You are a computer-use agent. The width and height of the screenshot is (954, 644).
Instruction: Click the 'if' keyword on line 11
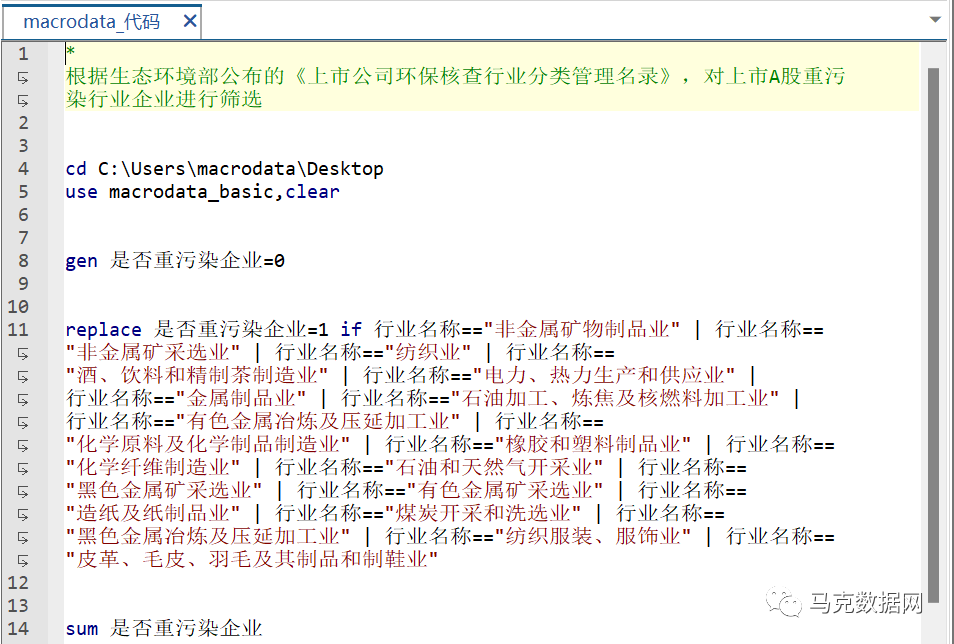pos(351,329)
